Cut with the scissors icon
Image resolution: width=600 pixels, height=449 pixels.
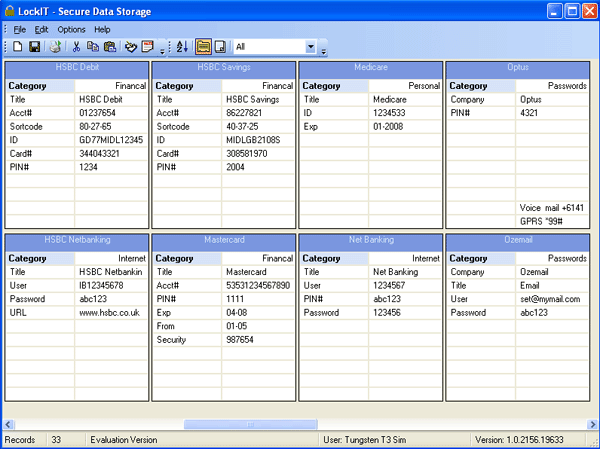(x=76, y=47)
